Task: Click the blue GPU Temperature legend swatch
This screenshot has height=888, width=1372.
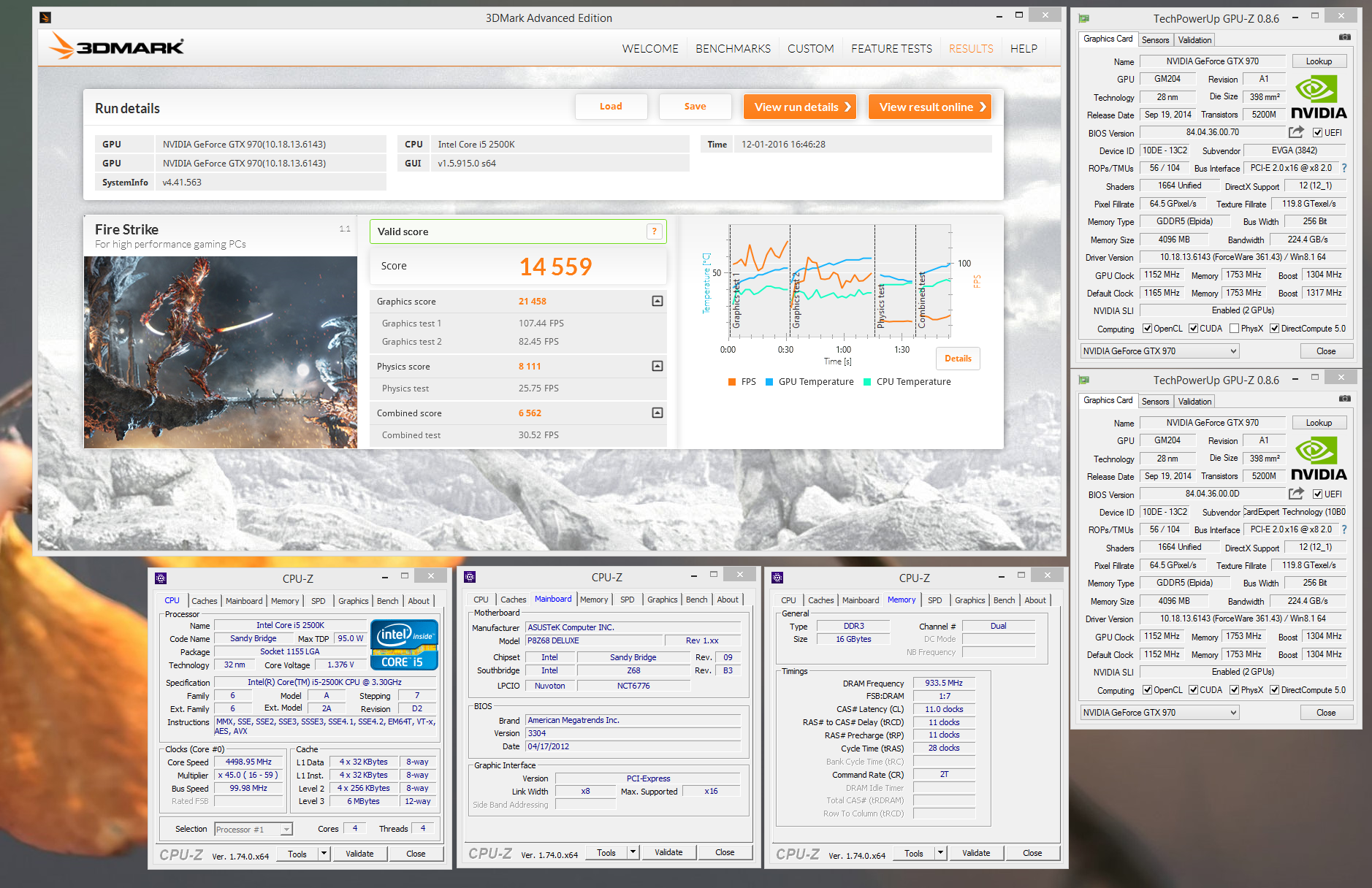Action: [769, 381]
